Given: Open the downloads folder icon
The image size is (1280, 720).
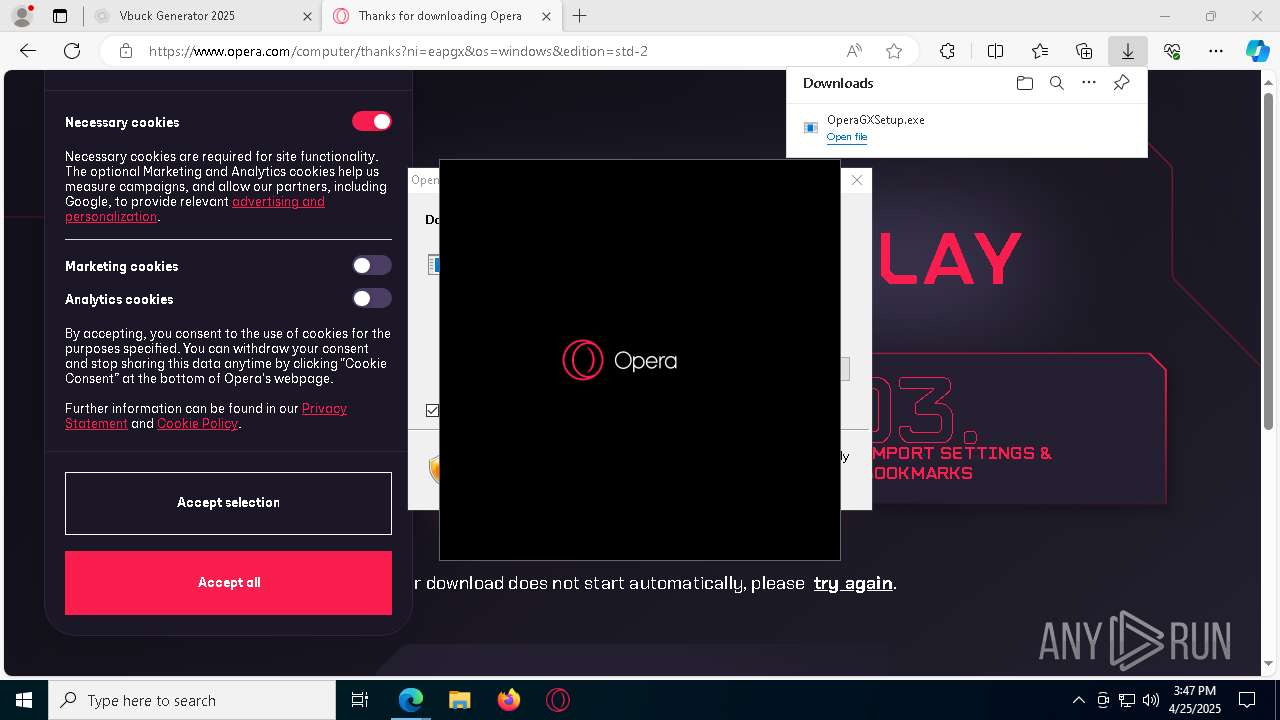Looking at the screenshot, I should click(1024, 83).
